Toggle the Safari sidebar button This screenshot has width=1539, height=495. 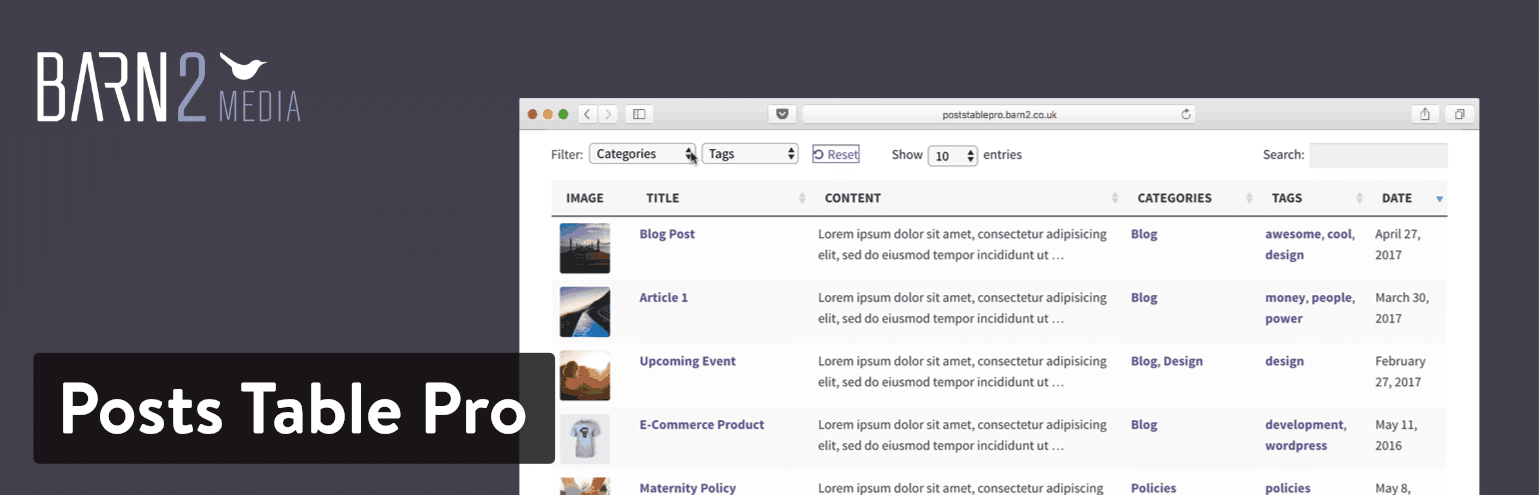pyautogui.click(x=639, y=115)
